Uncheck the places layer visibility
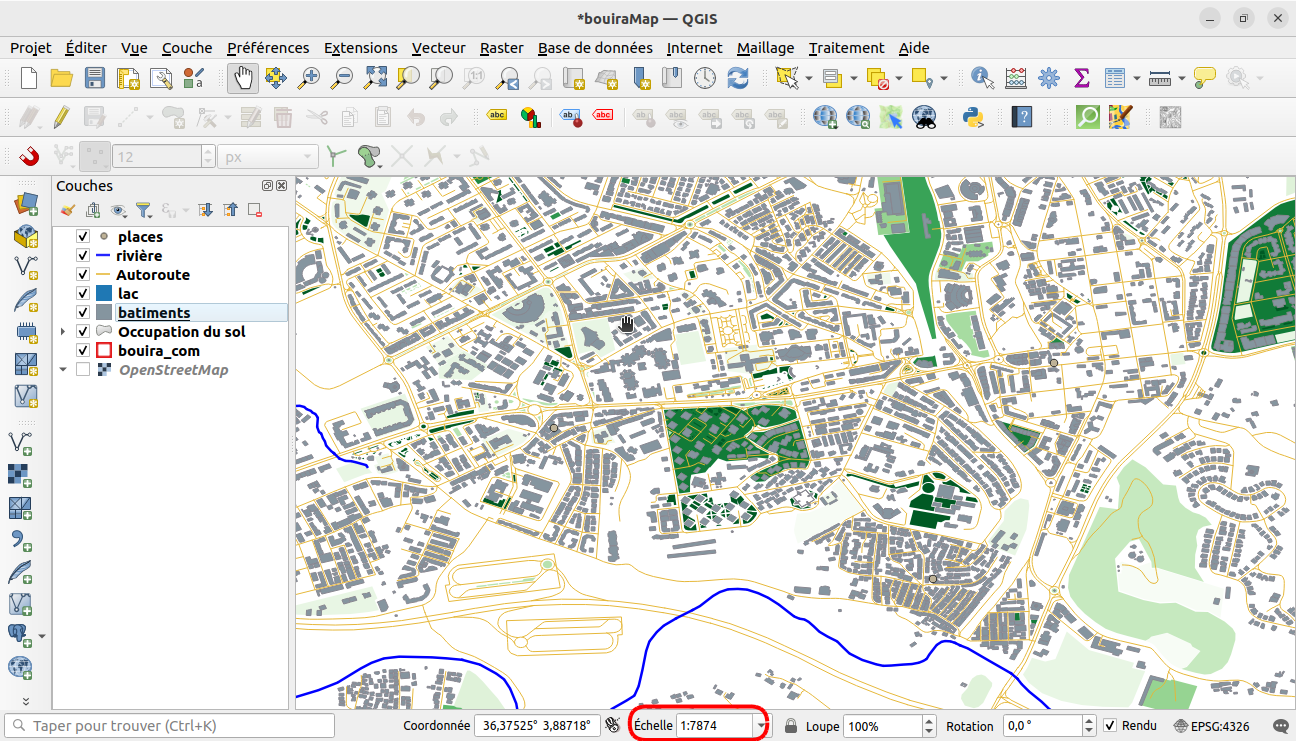The height and width of the screenshot is (741, 1296). 83,237
